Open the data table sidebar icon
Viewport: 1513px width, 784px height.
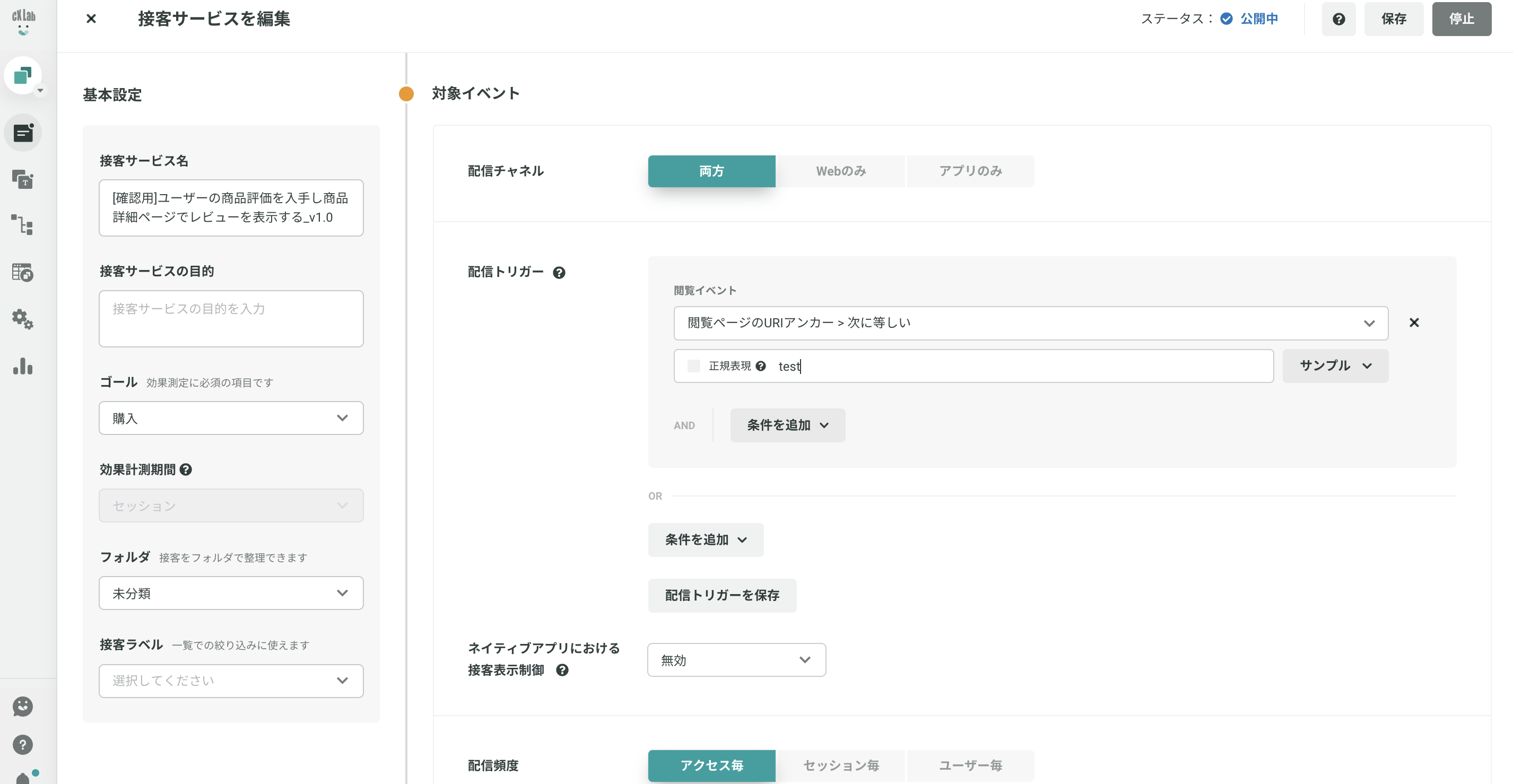click(x=23, y=272)
